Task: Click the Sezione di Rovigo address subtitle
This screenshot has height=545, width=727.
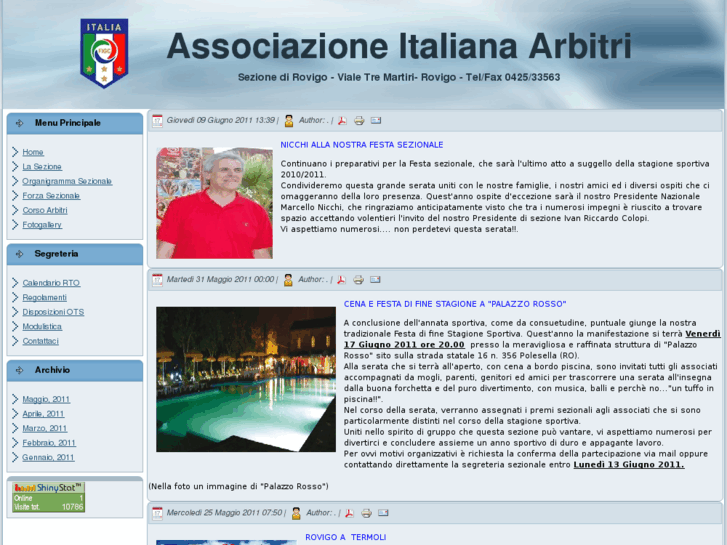Action: tap(399, 77)
